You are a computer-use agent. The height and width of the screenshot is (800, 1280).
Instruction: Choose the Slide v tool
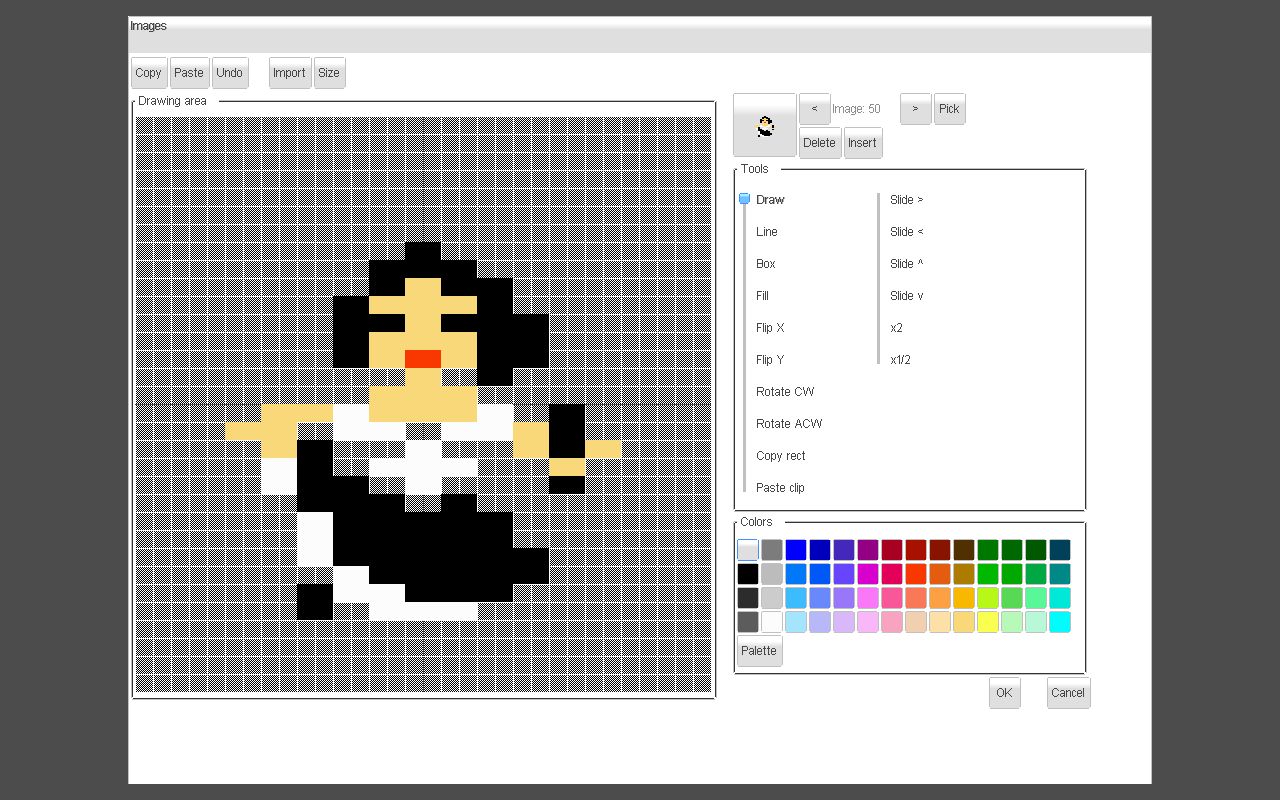(906, 296)
